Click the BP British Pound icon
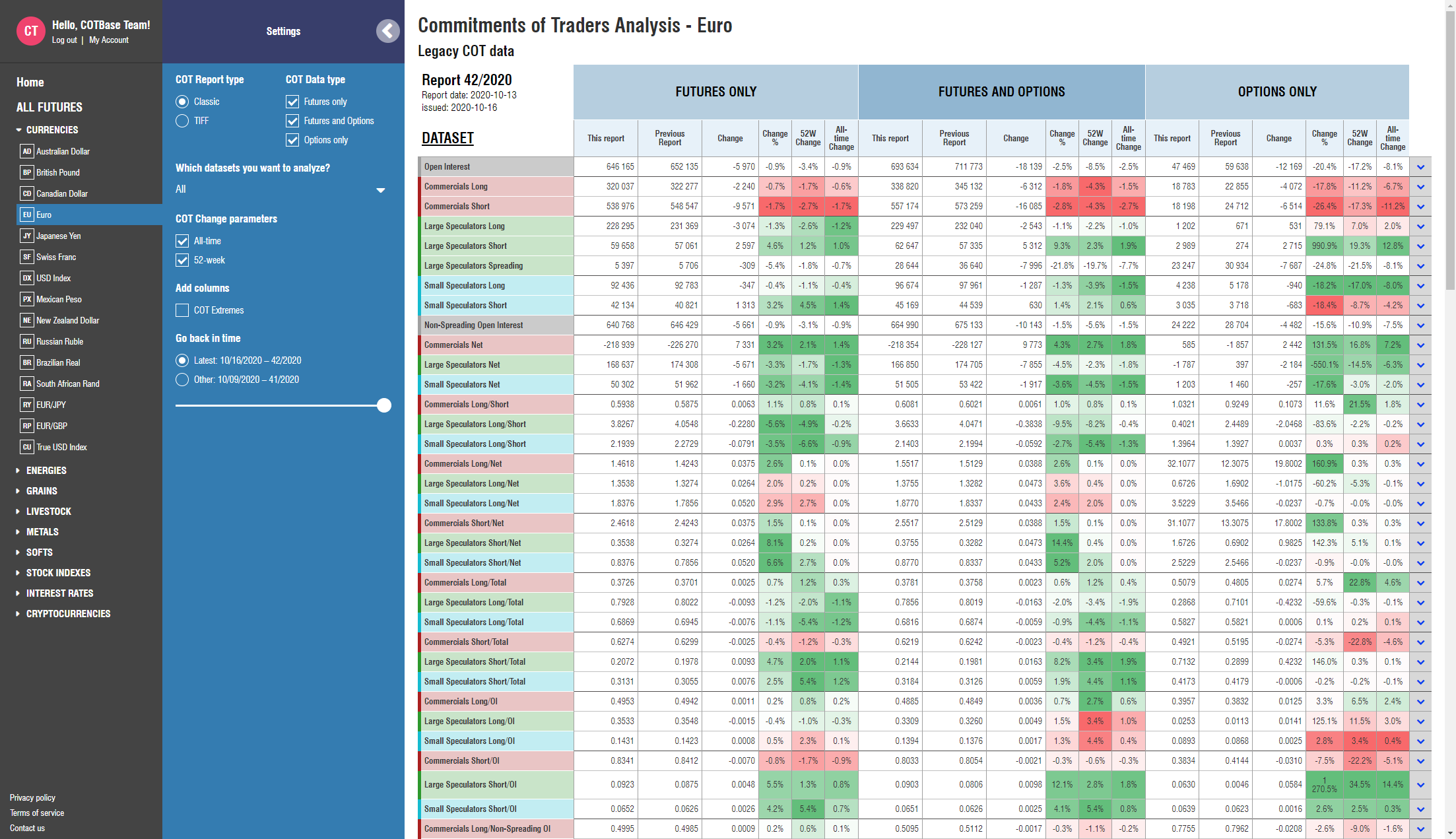The width and height of the screenshot is (1456, 839). (x=26, y=172)
